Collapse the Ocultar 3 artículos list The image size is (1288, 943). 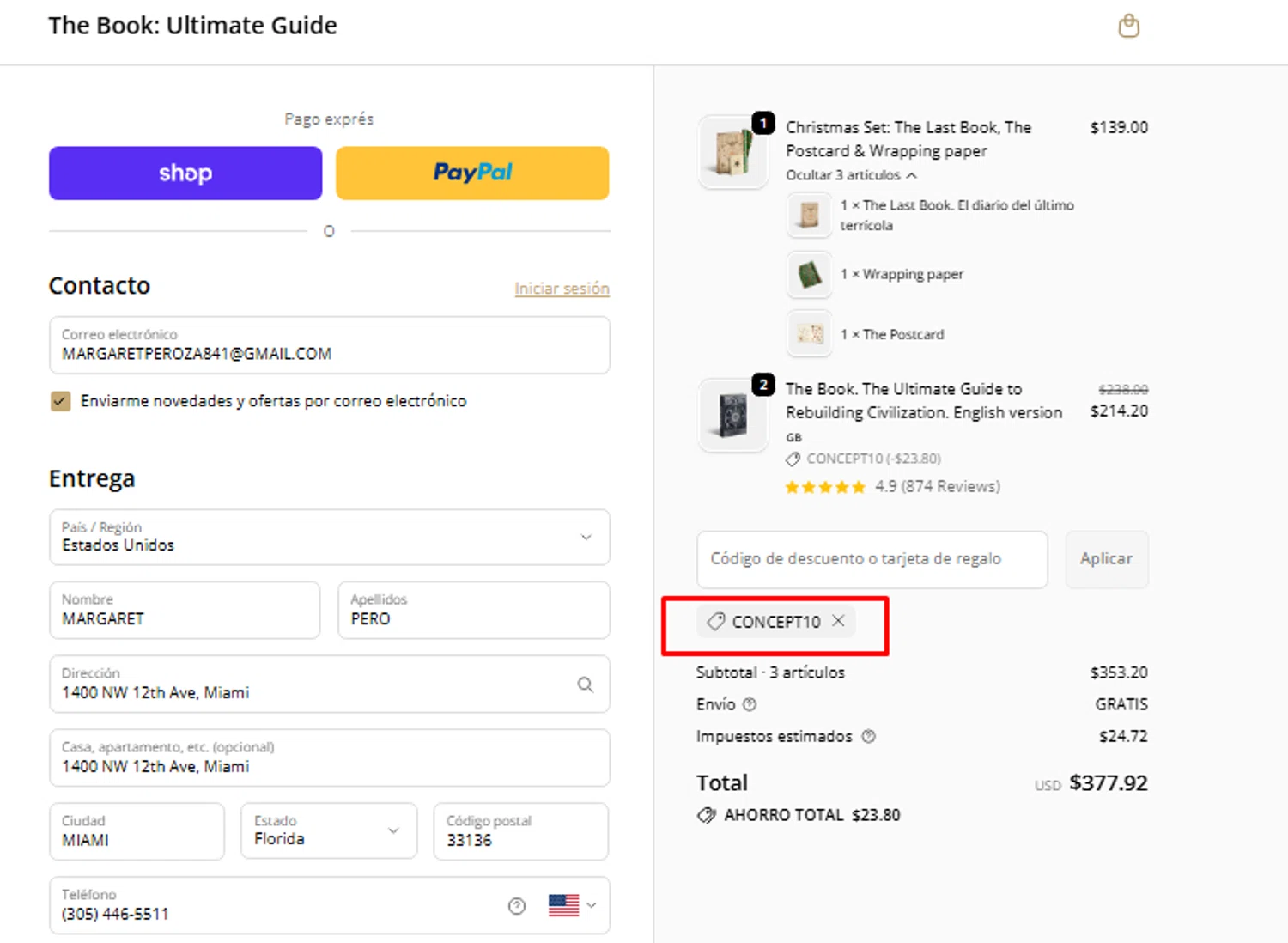point(851,175)
